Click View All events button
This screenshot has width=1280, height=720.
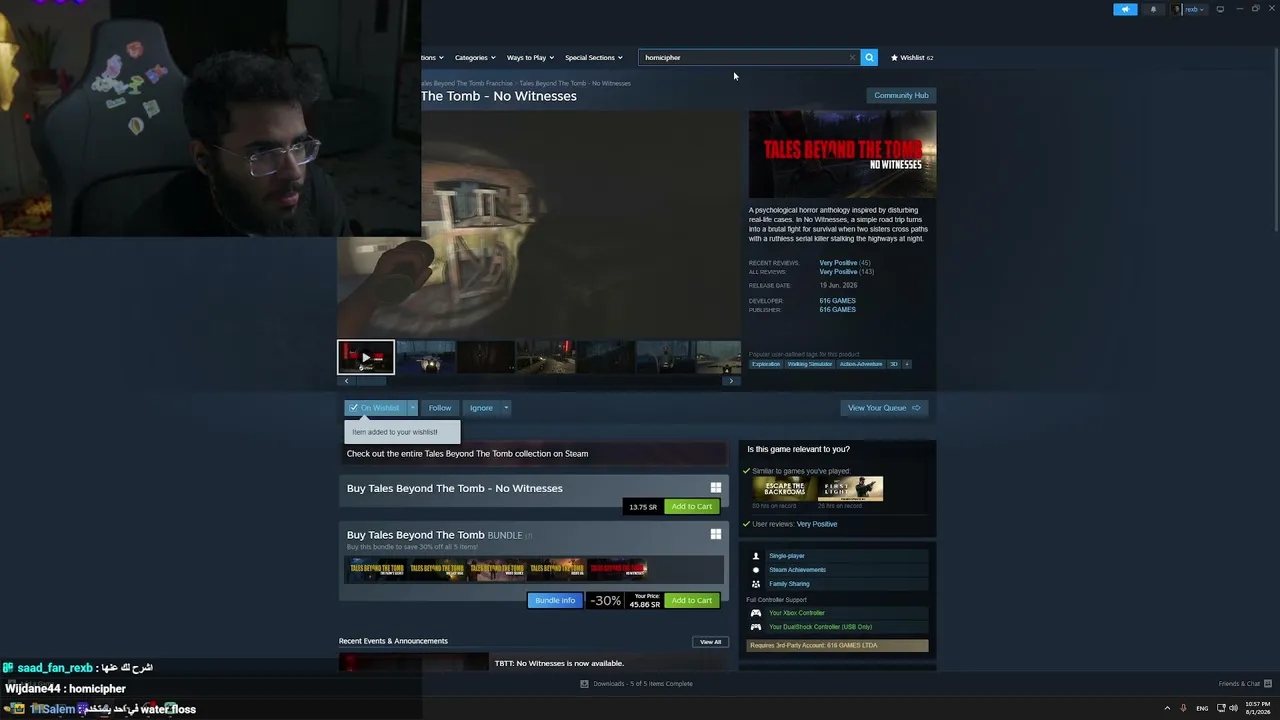coord(710,642)
